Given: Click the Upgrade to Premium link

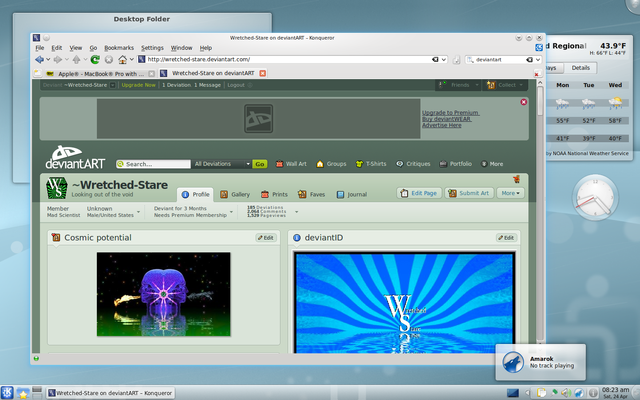Looking at the screenshot, I should coord(450,113).
